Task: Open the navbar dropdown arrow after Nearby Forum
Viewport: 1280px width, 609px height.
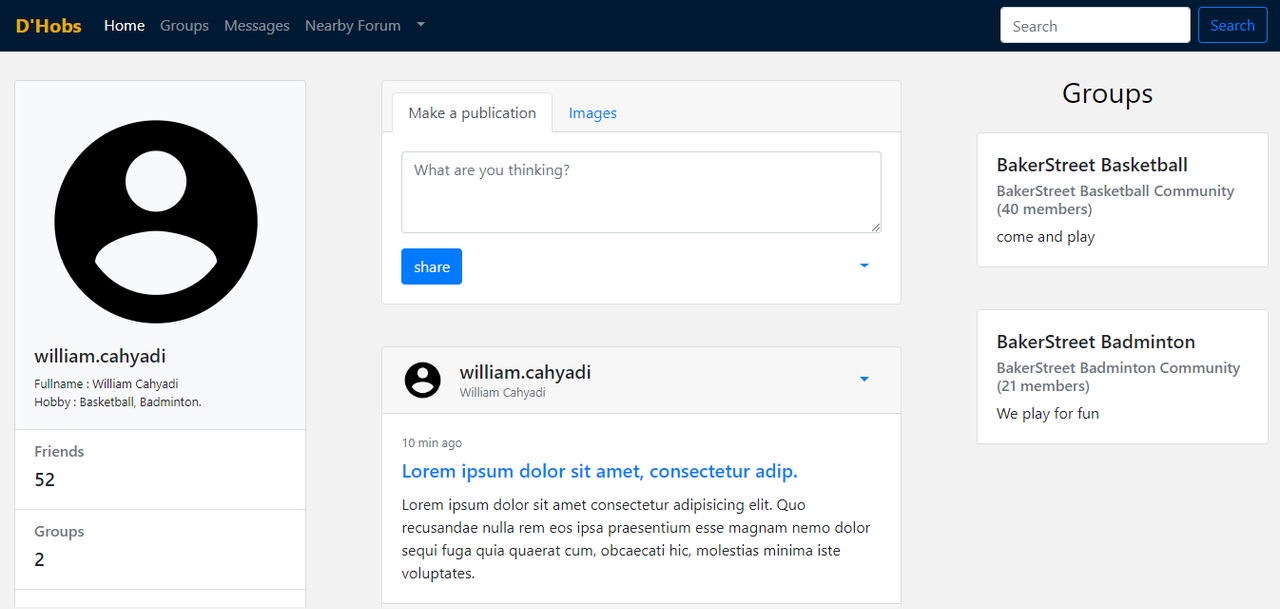Action: click(x=421, y=25)
